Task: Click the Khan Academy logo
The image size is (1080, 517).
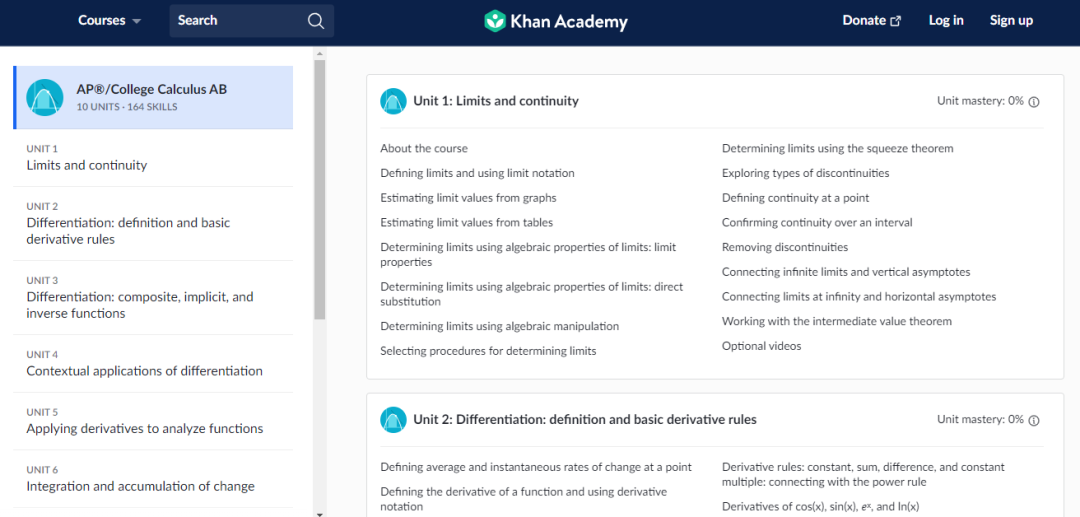Action: [555, 21]
